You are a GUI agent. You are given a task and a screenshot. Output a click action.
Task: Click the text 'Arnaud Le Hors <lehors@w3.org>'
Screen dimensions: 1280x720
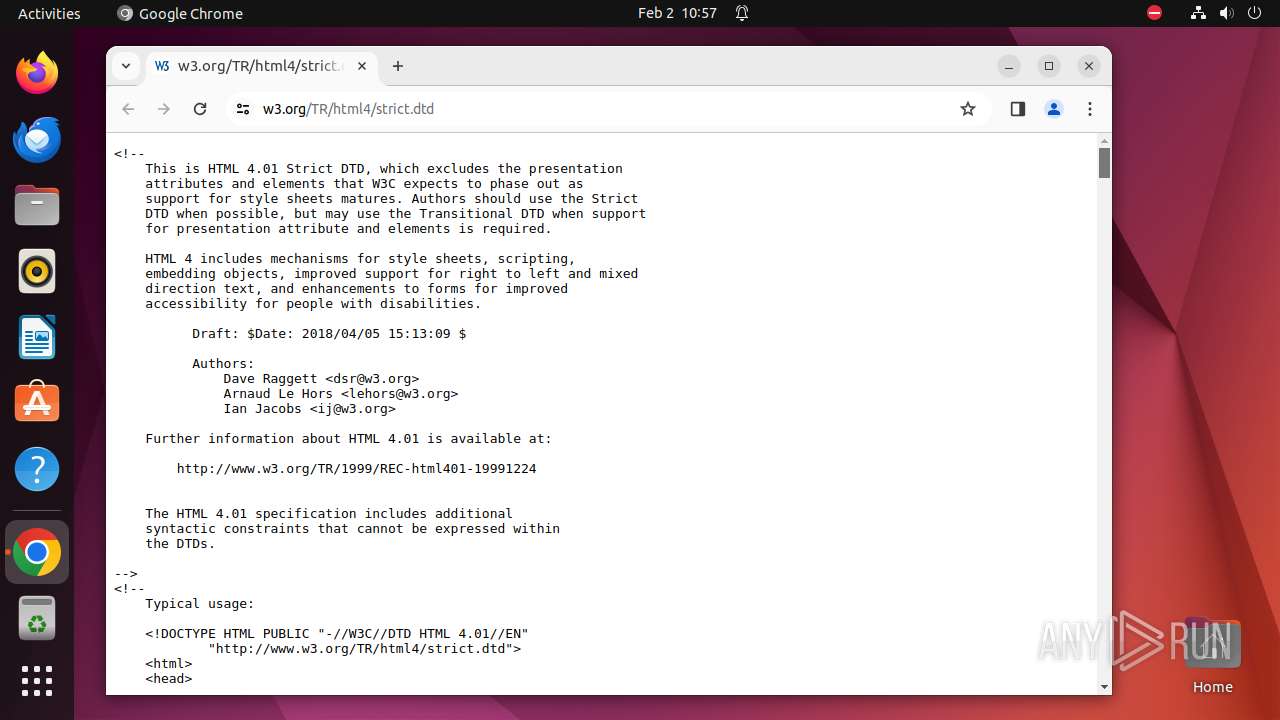pyautogui.click(x=341, y=394)
